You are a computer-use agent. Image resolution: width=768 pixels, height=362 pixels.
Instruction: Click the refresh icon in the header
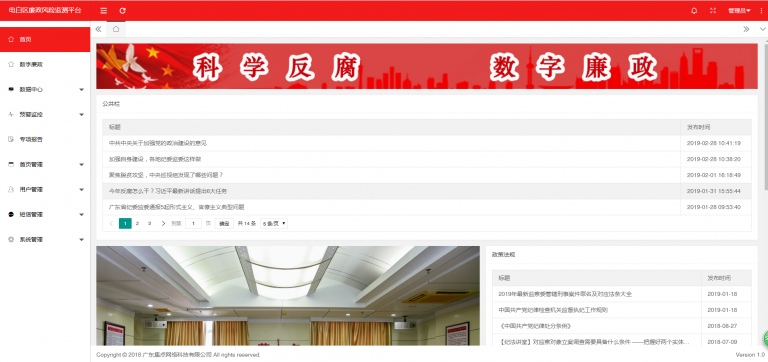pyautogui.click(x=122, y=10)
